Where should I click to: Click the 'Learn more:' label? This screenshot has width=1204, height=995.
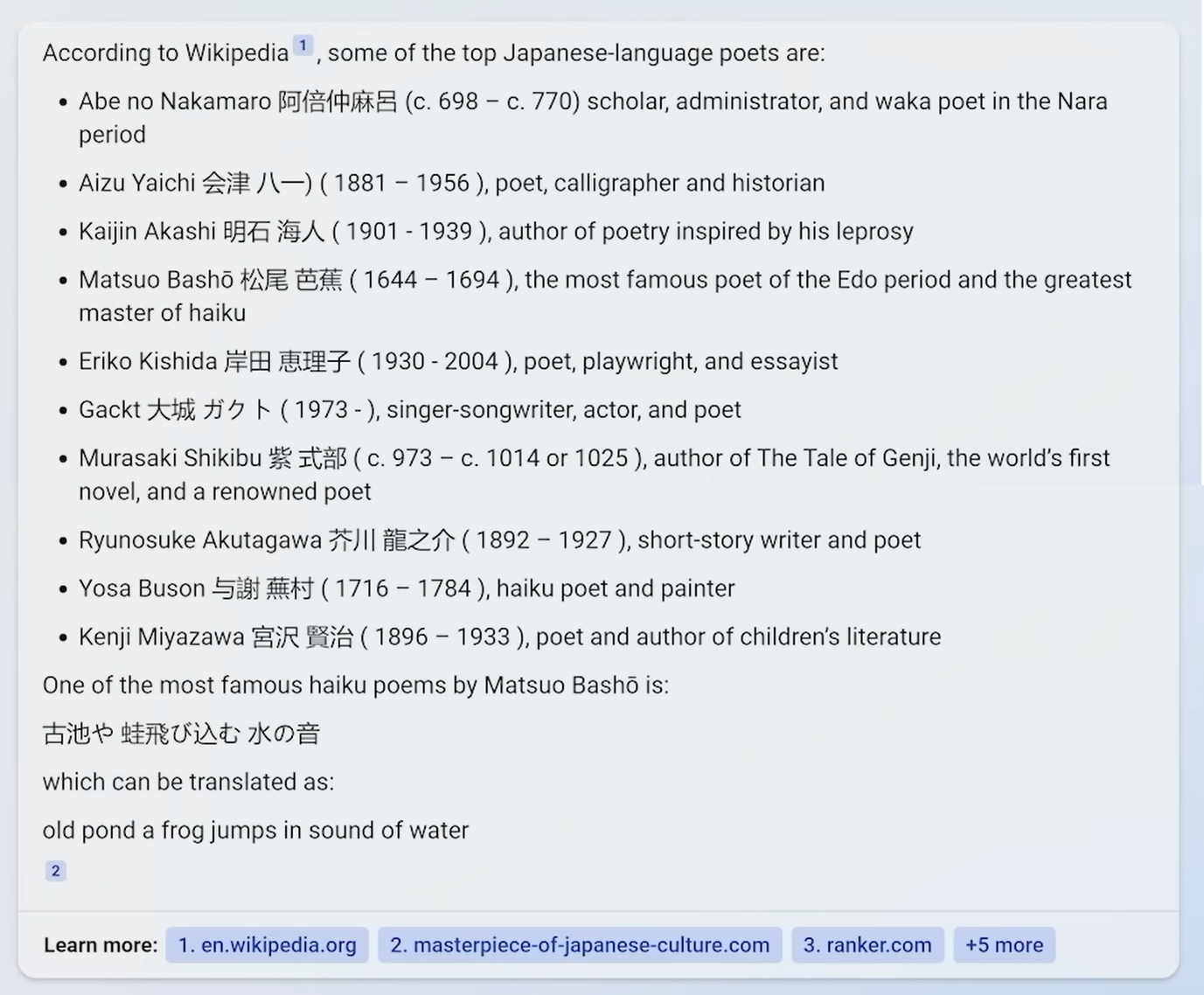pos(101,945)
